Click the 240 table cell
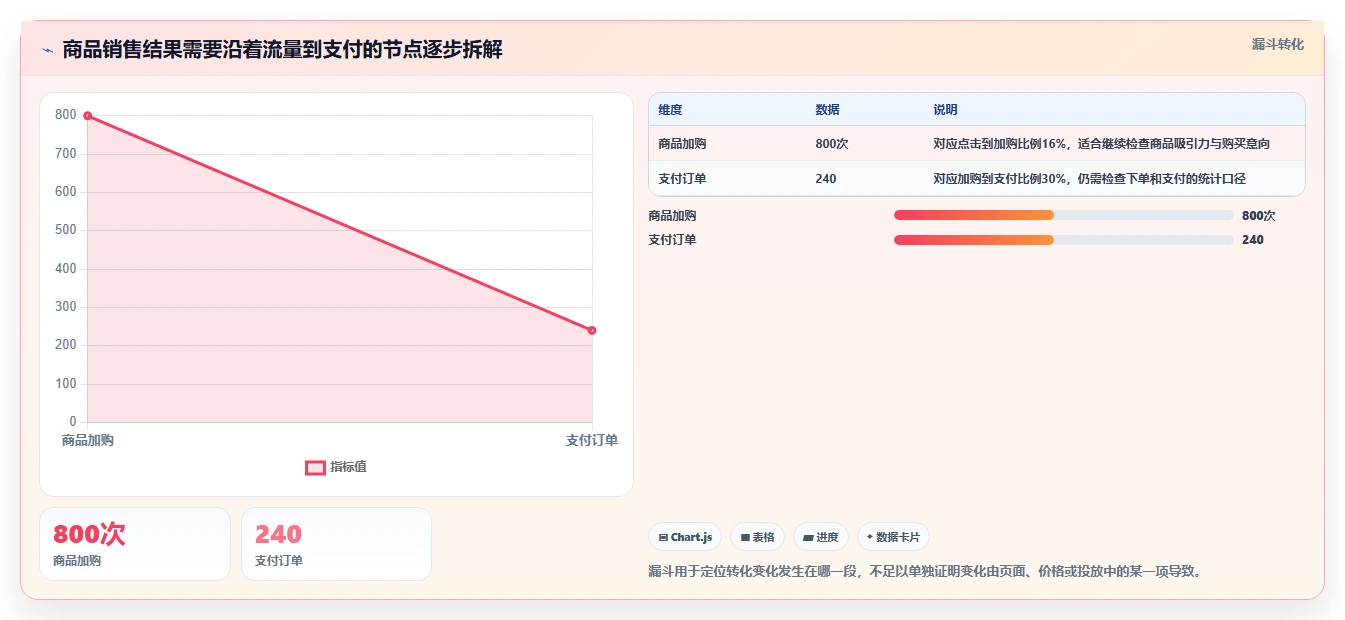The image size is (1345, 620). 826,179
